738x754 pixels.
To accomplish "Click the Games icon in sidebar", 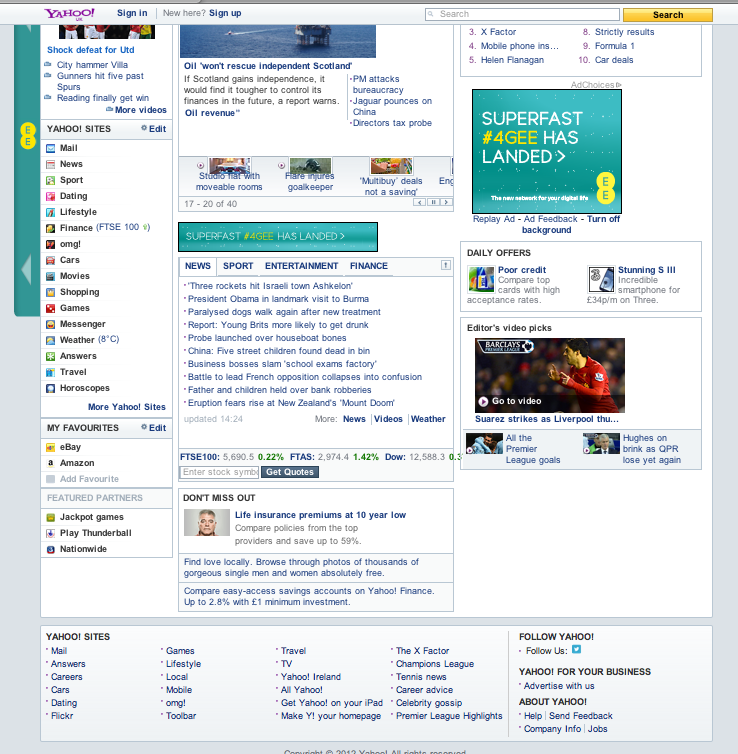I will click(50, 308).
